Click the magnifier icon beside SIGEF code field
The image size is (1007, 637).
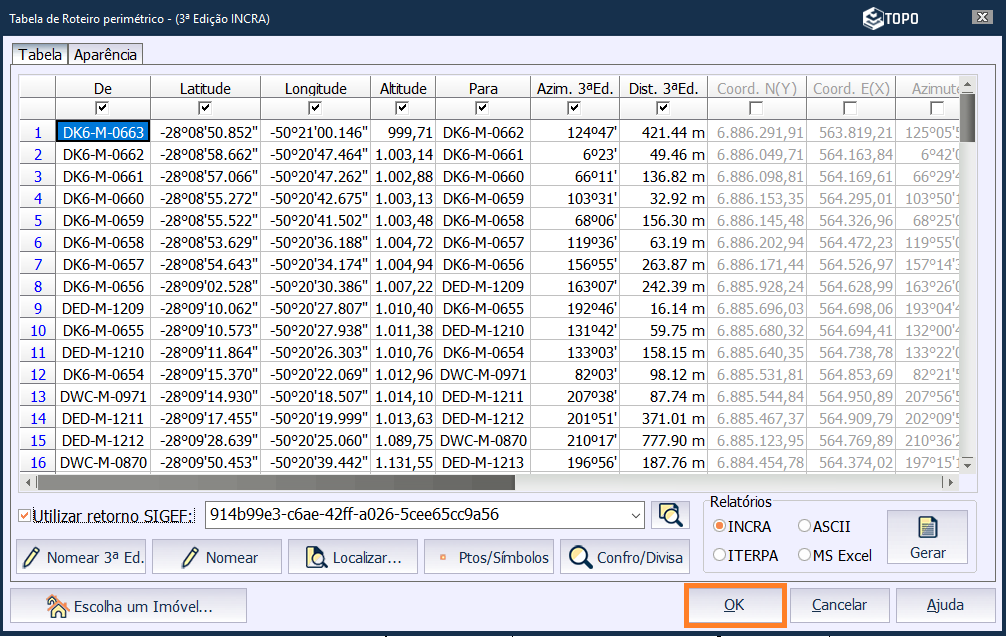coord(670,515)
